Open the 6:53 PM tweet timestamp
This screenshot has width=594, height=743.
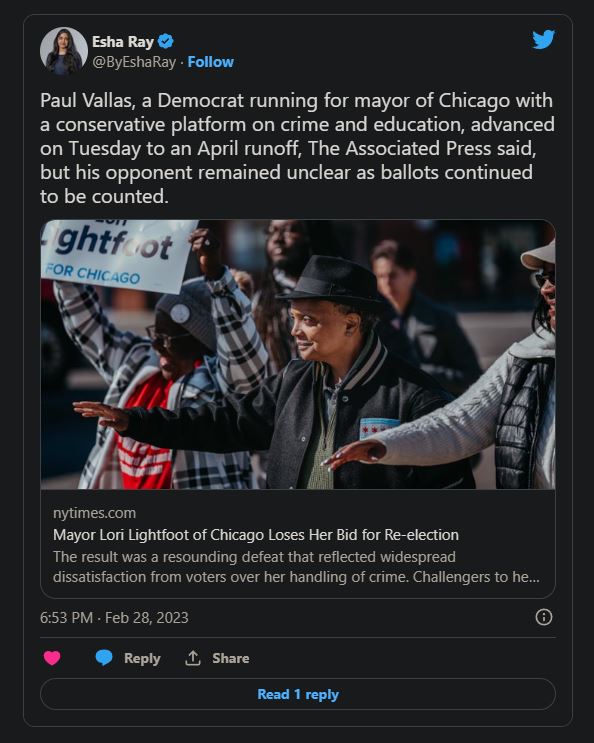66,617
